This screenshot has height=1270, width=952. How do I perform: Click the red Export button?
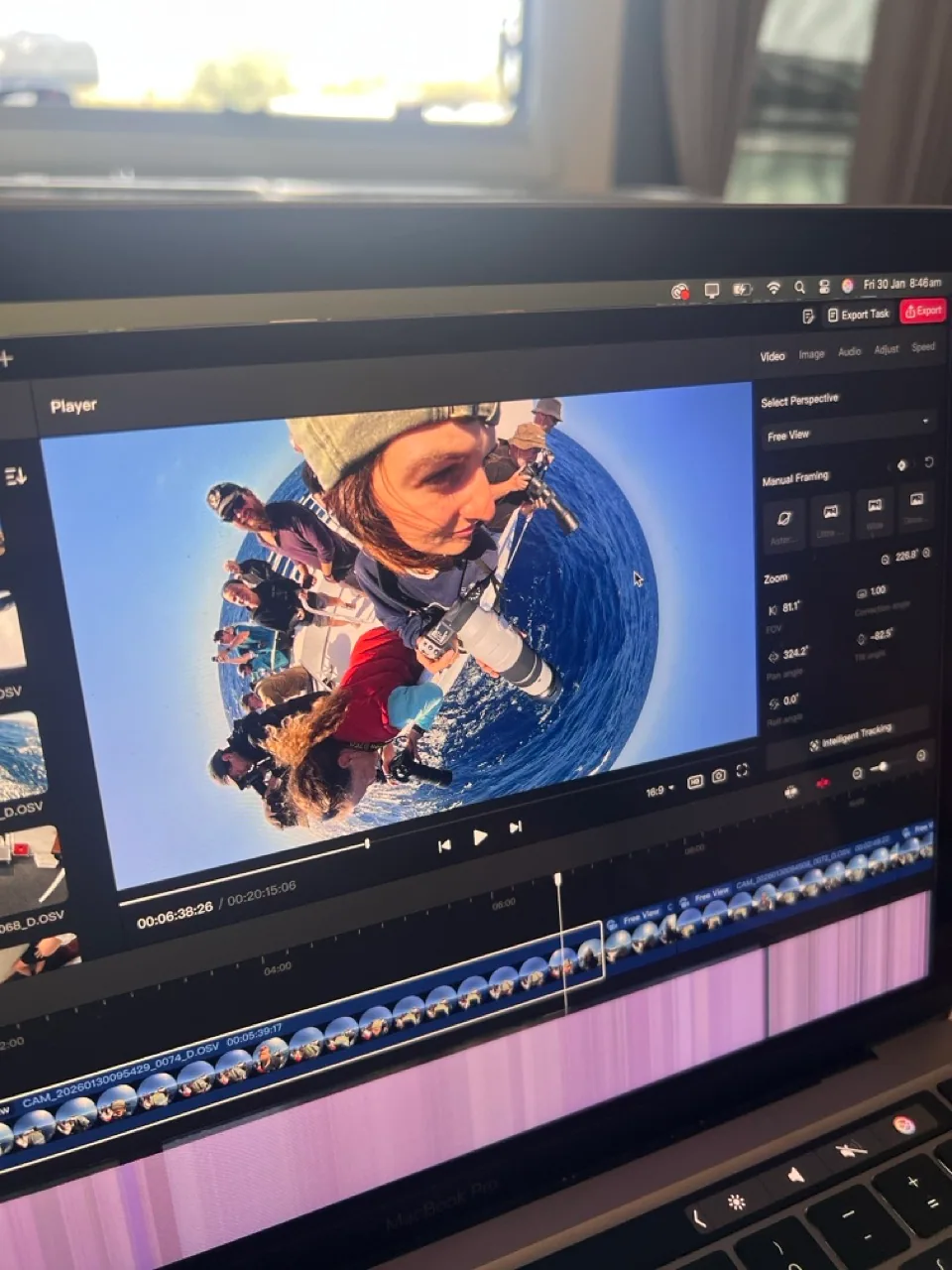click(x=922, y=311)
